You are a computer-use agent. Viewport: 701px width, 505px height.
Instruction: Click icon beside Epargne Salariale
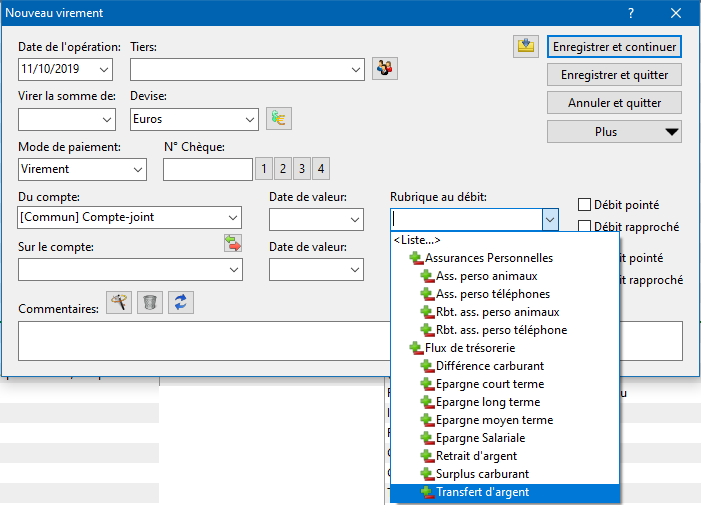[x=427, y=438]
